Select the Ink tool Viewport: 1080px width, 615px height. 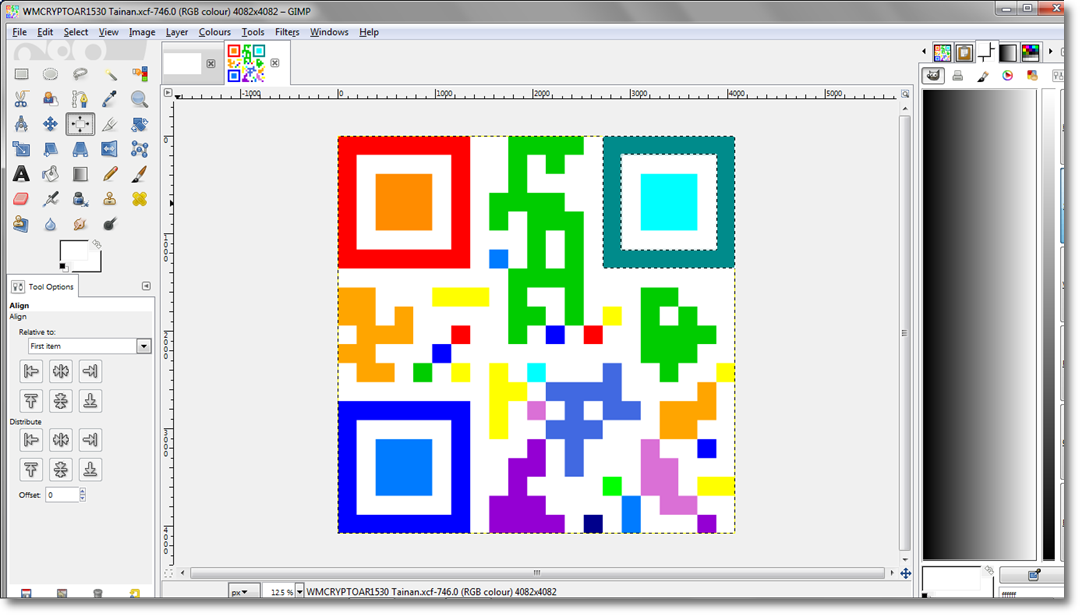pos(80,199)
